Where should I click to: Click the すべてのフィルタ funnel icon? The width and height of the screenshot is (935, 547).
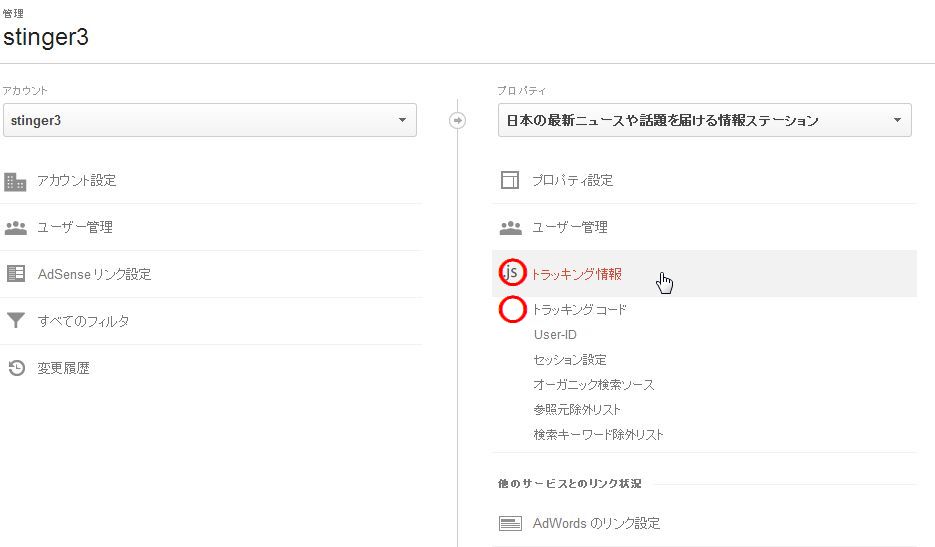pos(16,321)
